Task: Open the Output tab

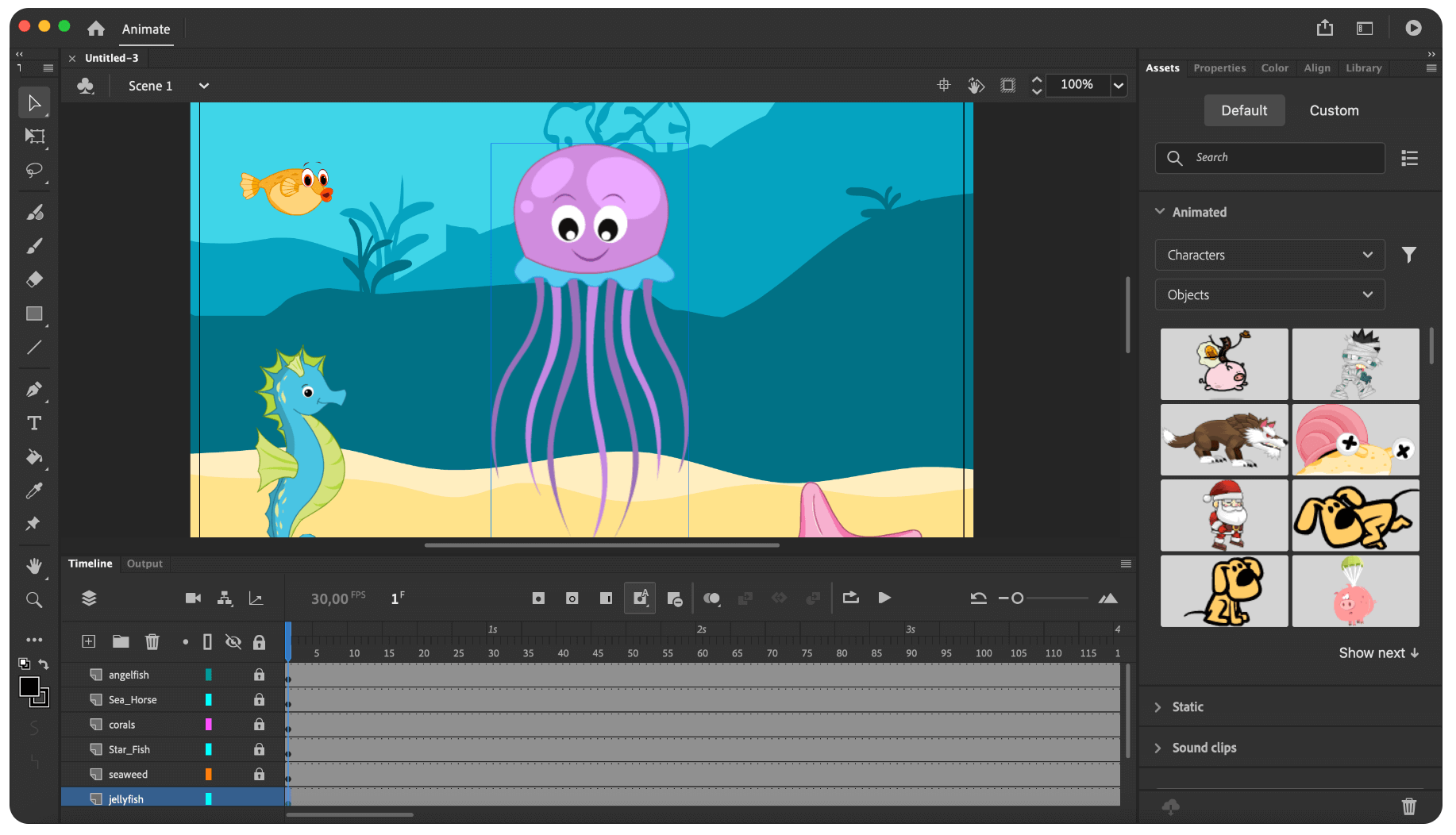Action: 144,564
